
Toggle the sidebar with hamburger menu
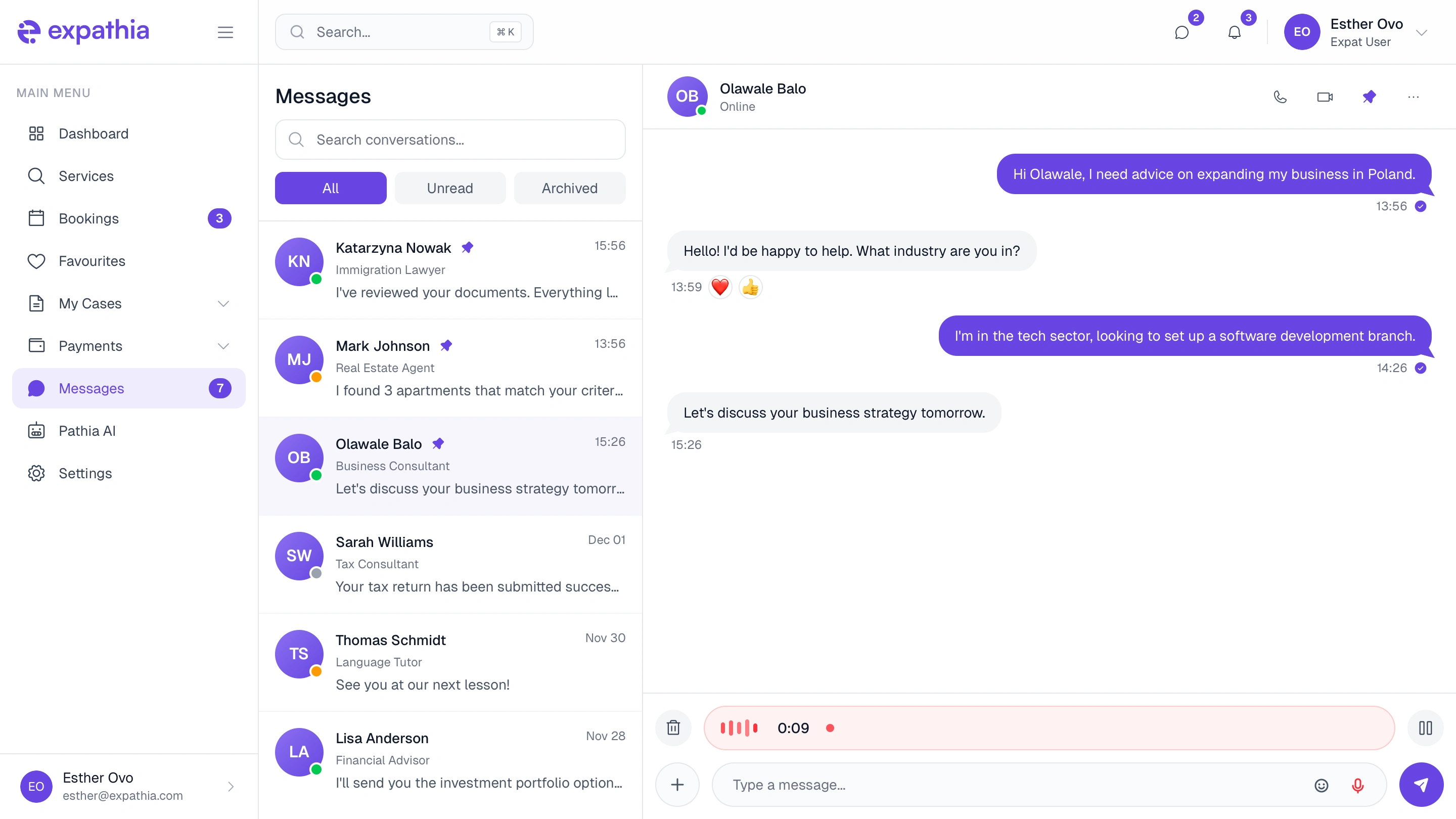[225, 32]
